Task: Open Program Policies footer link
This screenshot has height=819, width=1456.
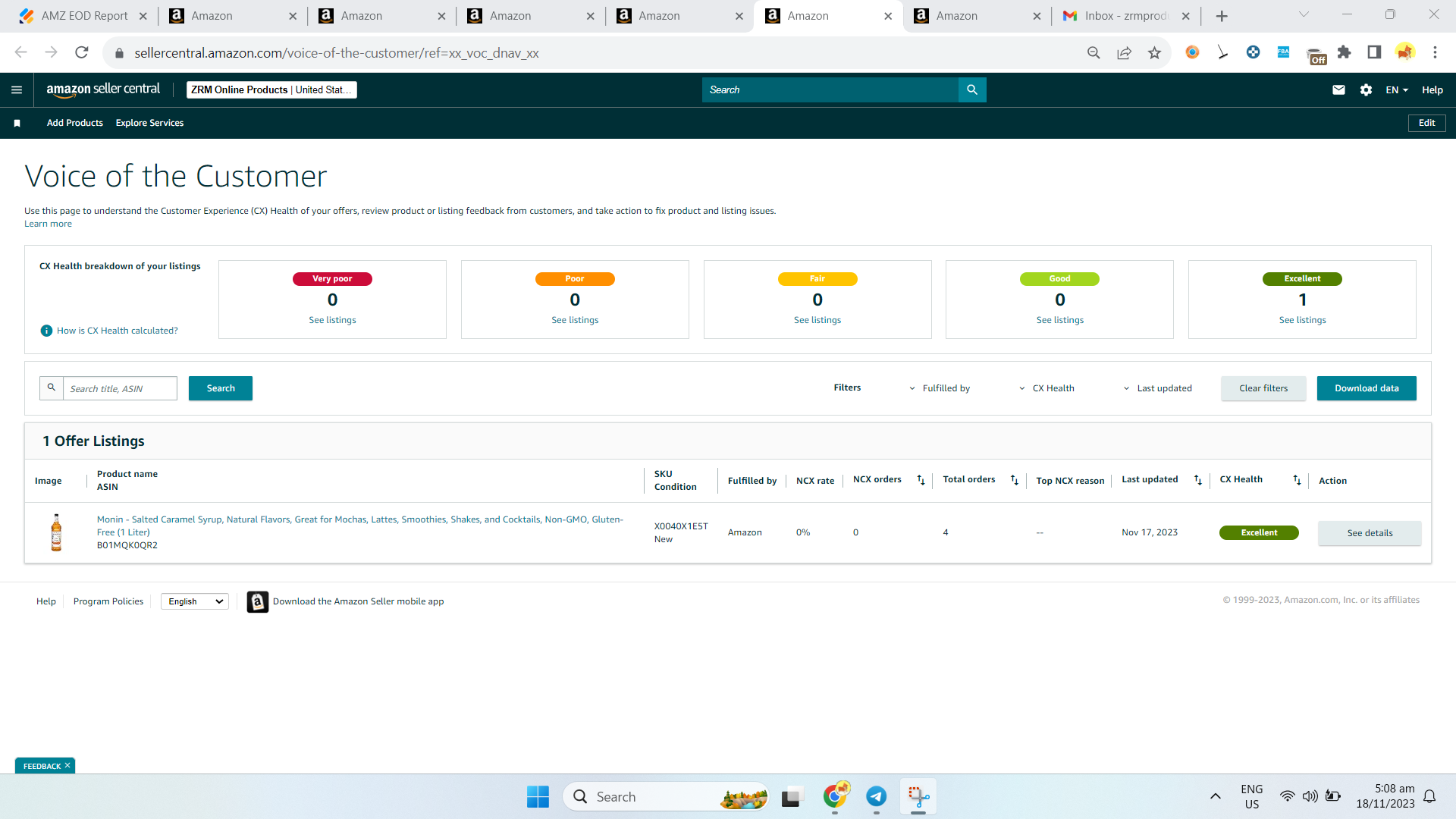Action: point(108,601)
